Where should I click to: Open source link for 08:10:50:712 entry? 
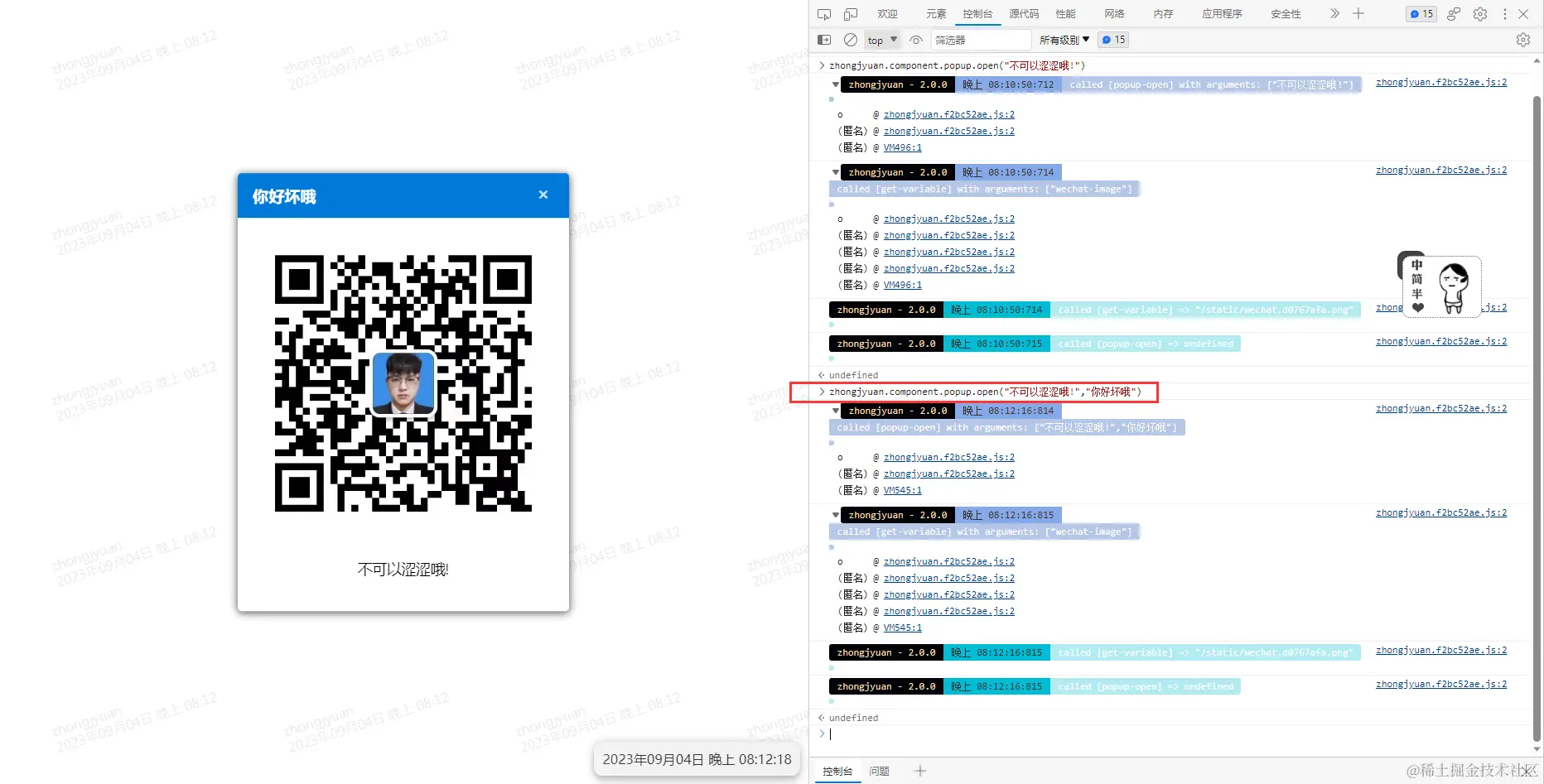pyautogui.click(x=1441, y=82)
